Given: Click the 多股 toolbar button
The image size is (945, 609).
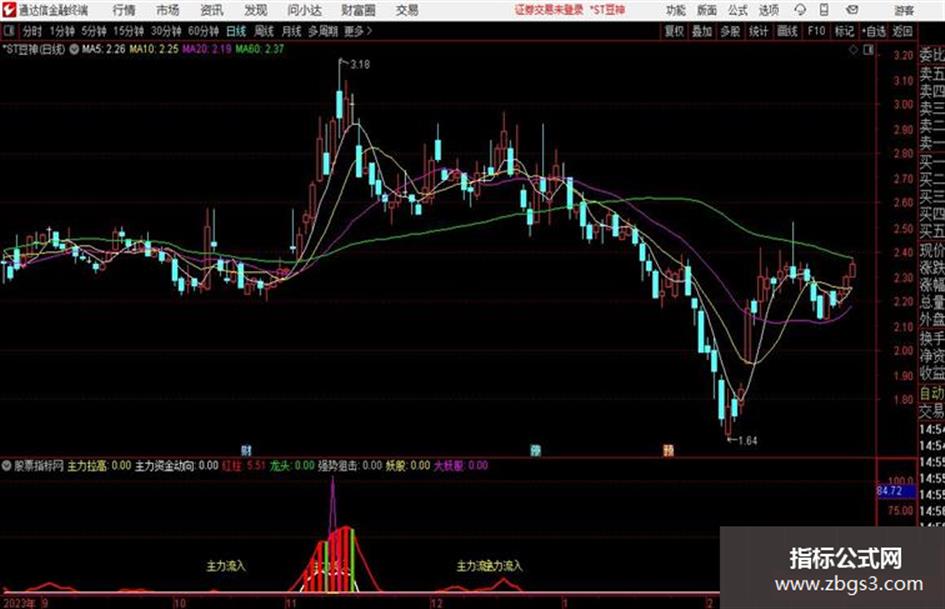Looking at the screenshot, I should tap(730, 31).
